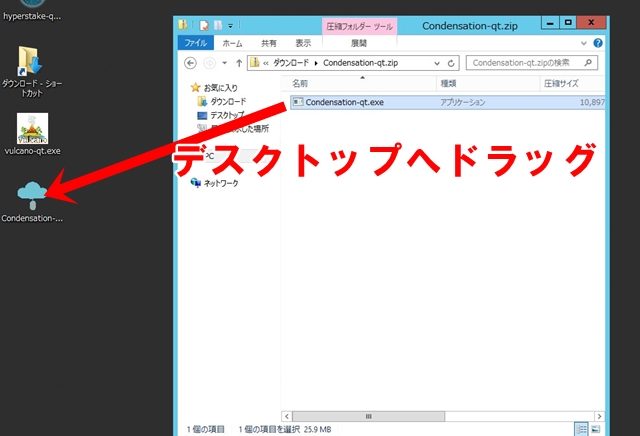Open the ファイル menu tab
This screenshot has width=640, height=436.
coord(196,43)
